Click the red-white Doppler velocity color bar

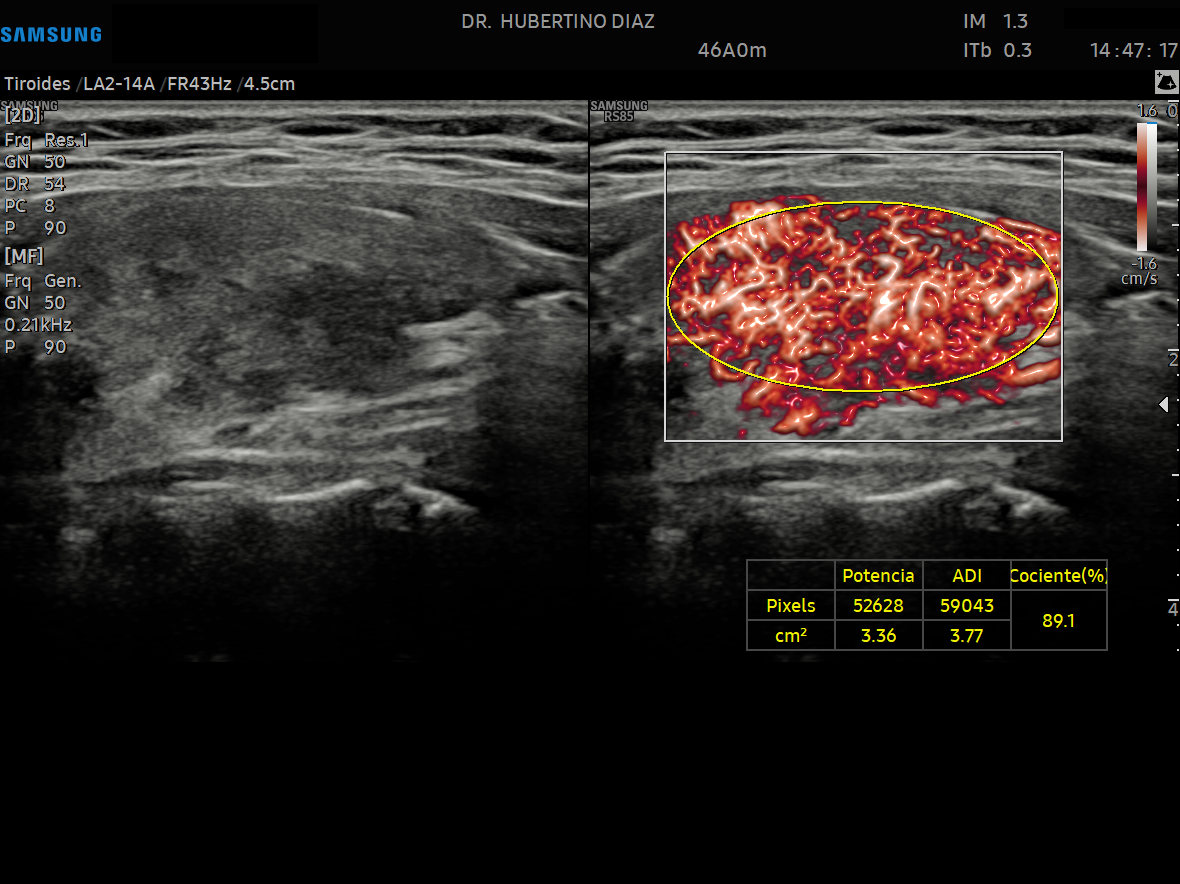coord(1142,186)
